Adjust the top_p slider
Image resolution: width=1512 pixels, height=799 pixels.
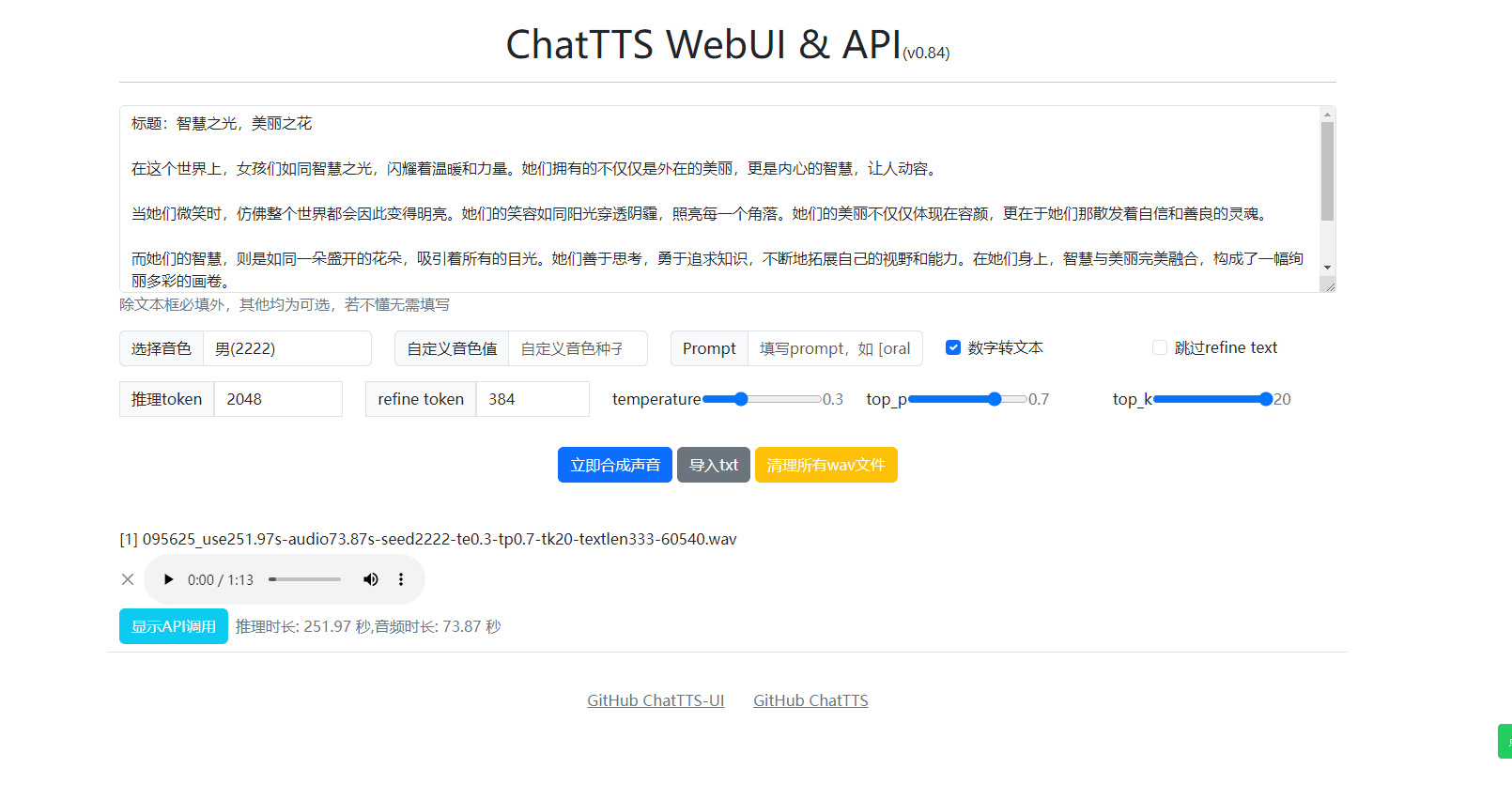pyautogui.click(x=967, y=399)
